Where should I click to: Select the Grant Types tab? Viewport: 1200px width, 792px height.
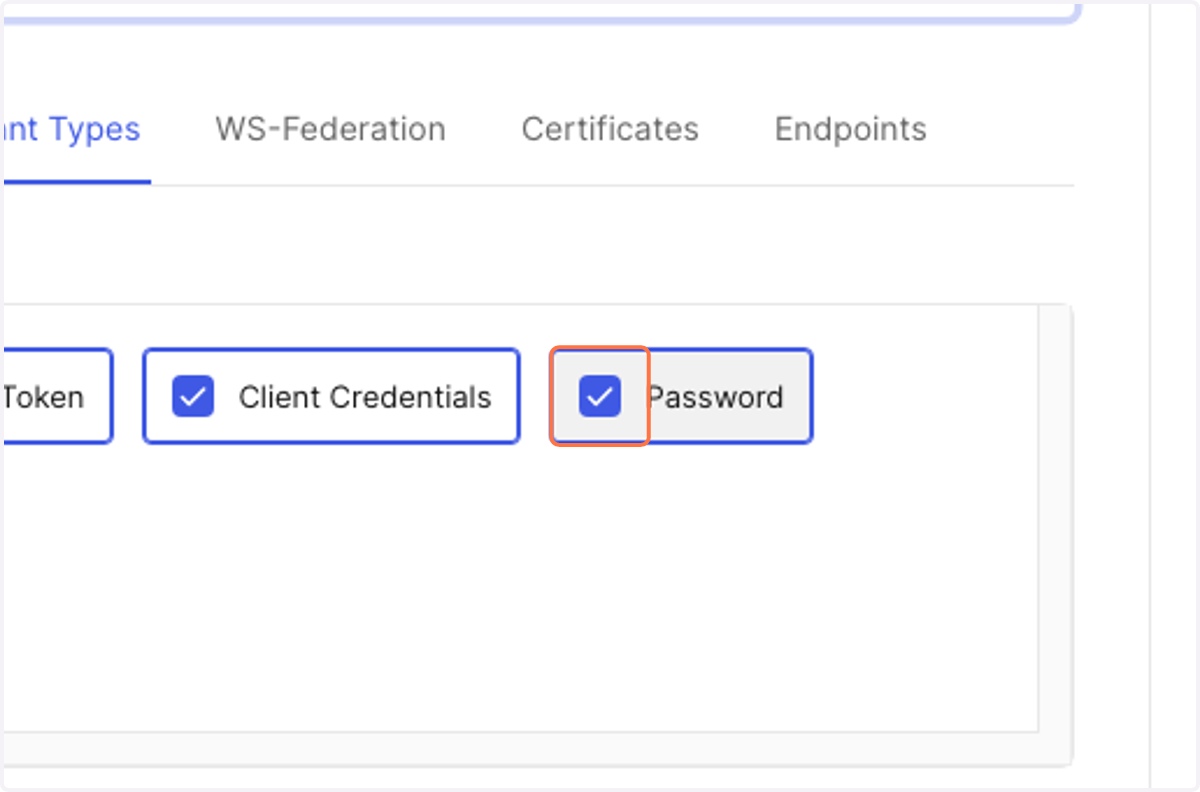pos(70,129)
